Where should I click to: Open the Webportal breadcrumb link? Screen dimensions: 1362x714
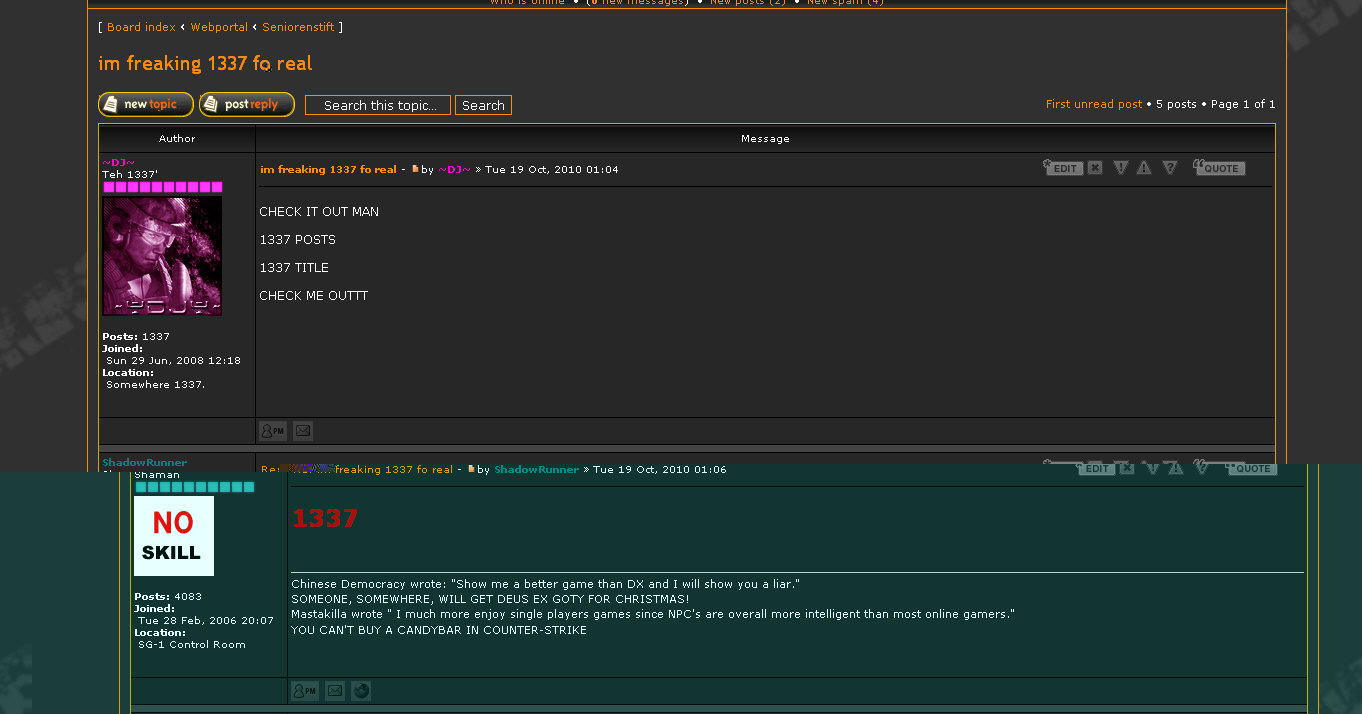[x=219, y=27]
